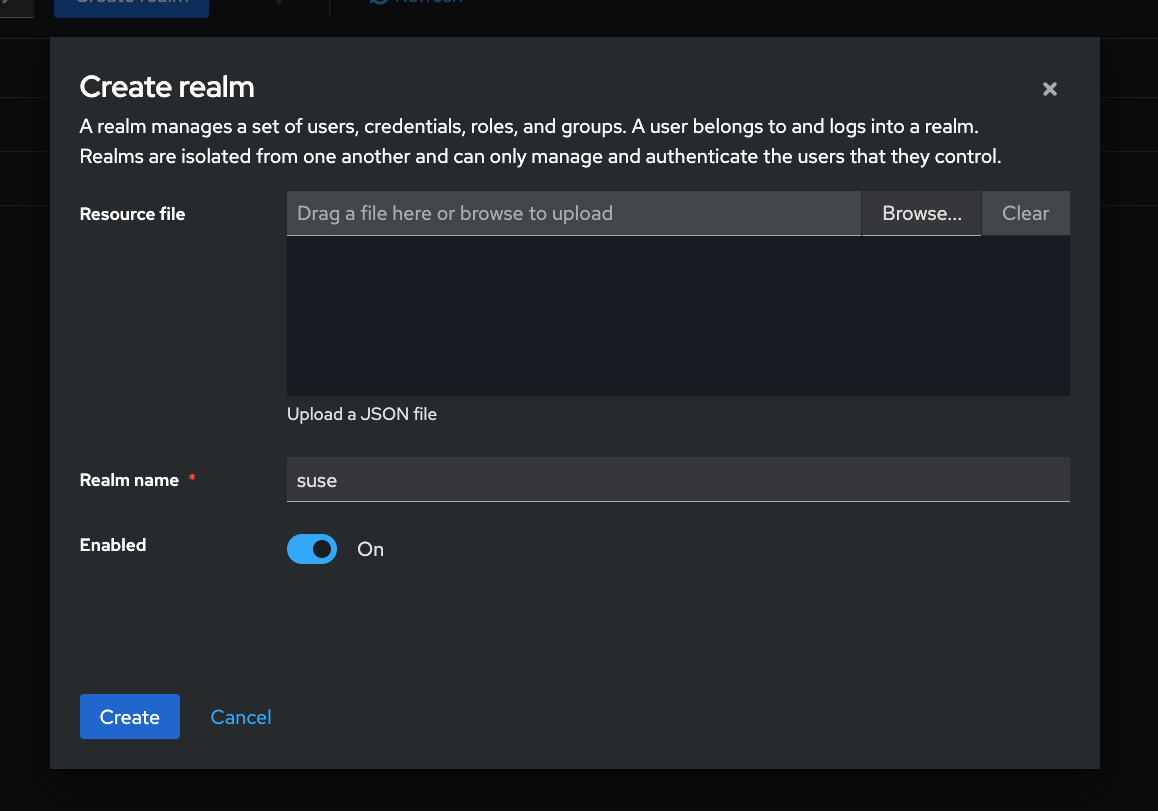Click the 'Drag a file here' upload field

[x=573, y=214]
